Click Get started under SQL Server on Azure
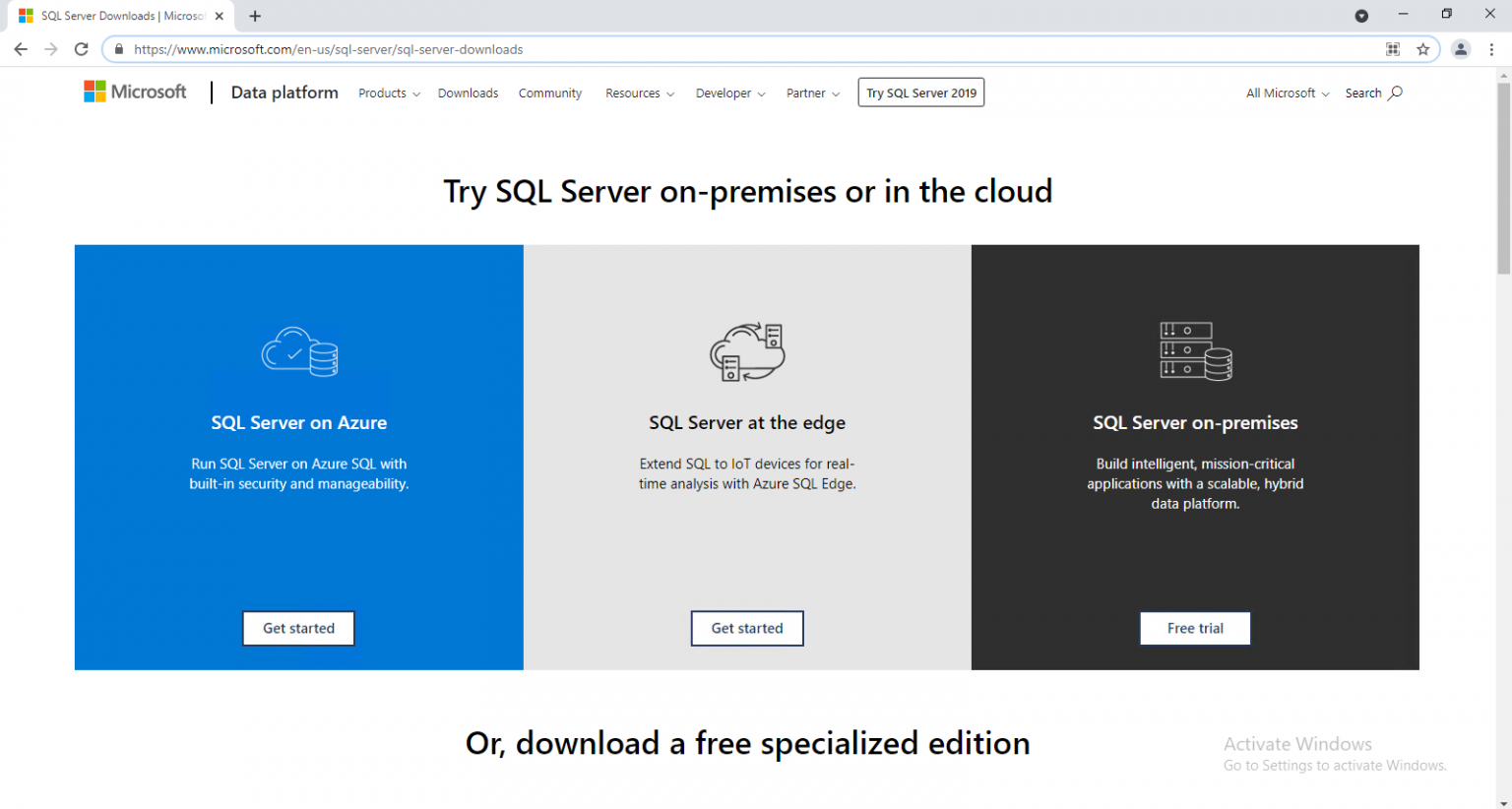This screenshot has height=809, width=1512. pyautogui.click(x=298, y=628)
